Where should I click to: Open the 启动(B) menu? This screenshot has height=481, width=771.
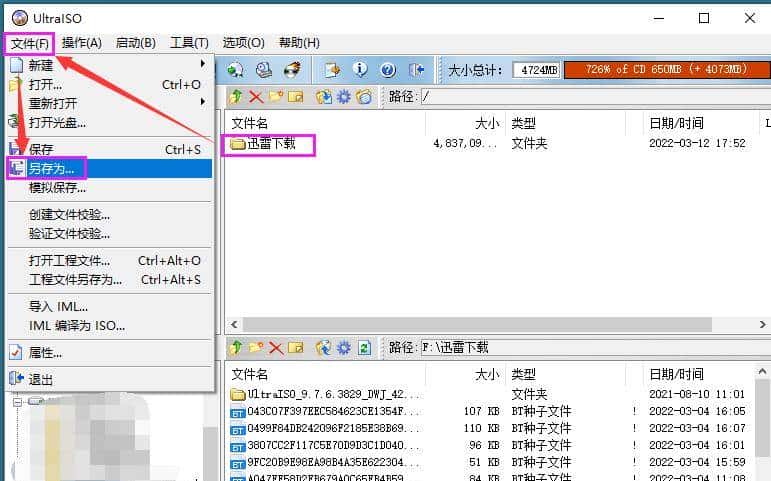[x=136, y=43]
